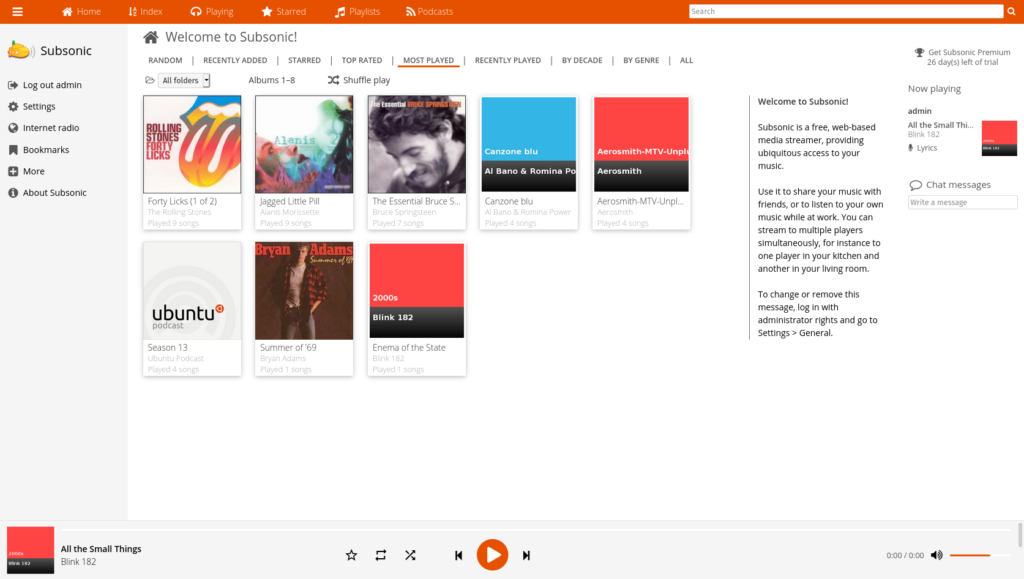1024x579 pixels.
Task: Seek on the song progress bar
Action: (x=536, y=529)
